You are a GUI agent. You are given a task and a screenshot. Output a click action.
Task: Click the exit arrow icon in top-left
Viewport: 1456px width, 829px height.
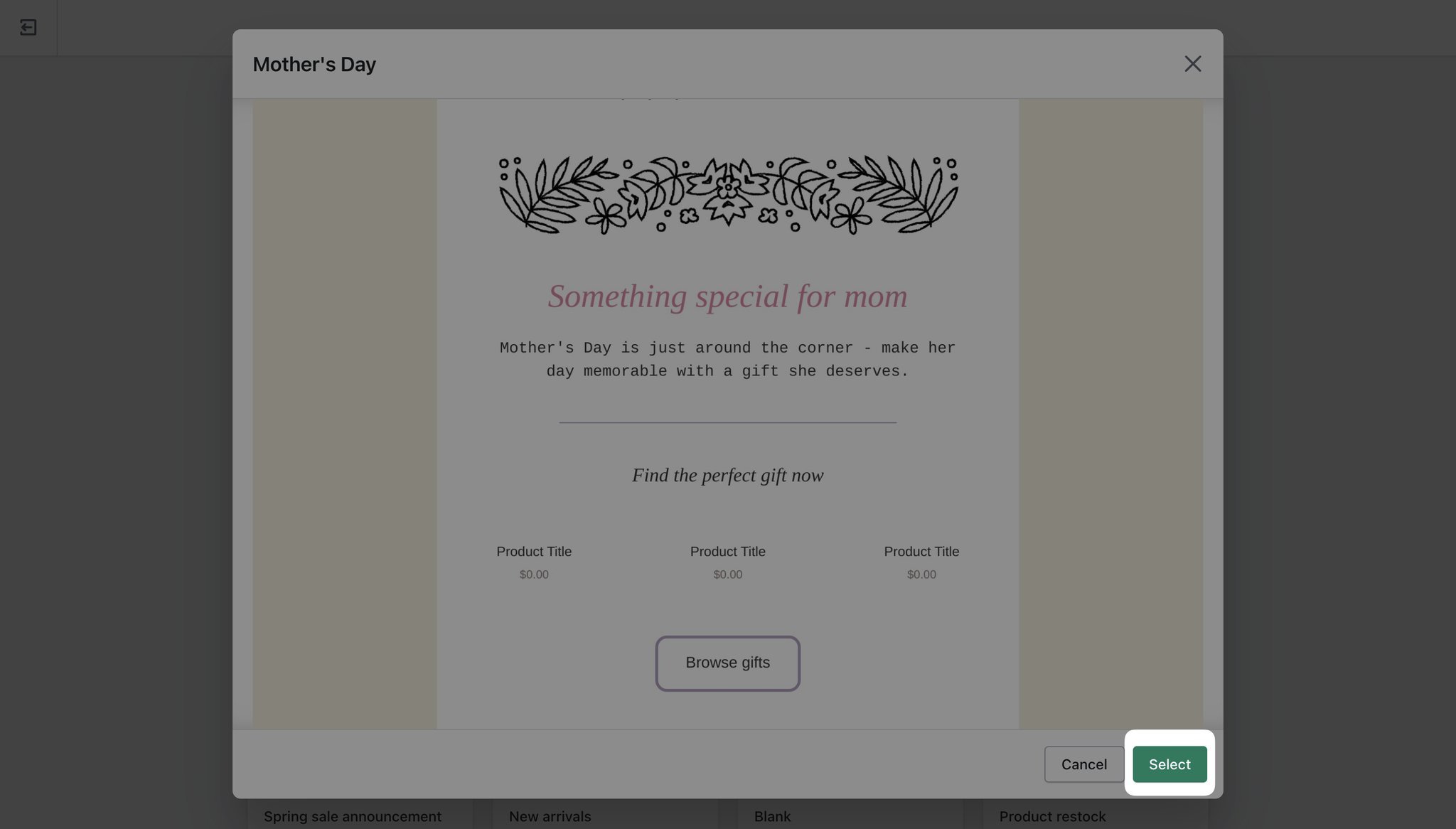tap(28, 28)
